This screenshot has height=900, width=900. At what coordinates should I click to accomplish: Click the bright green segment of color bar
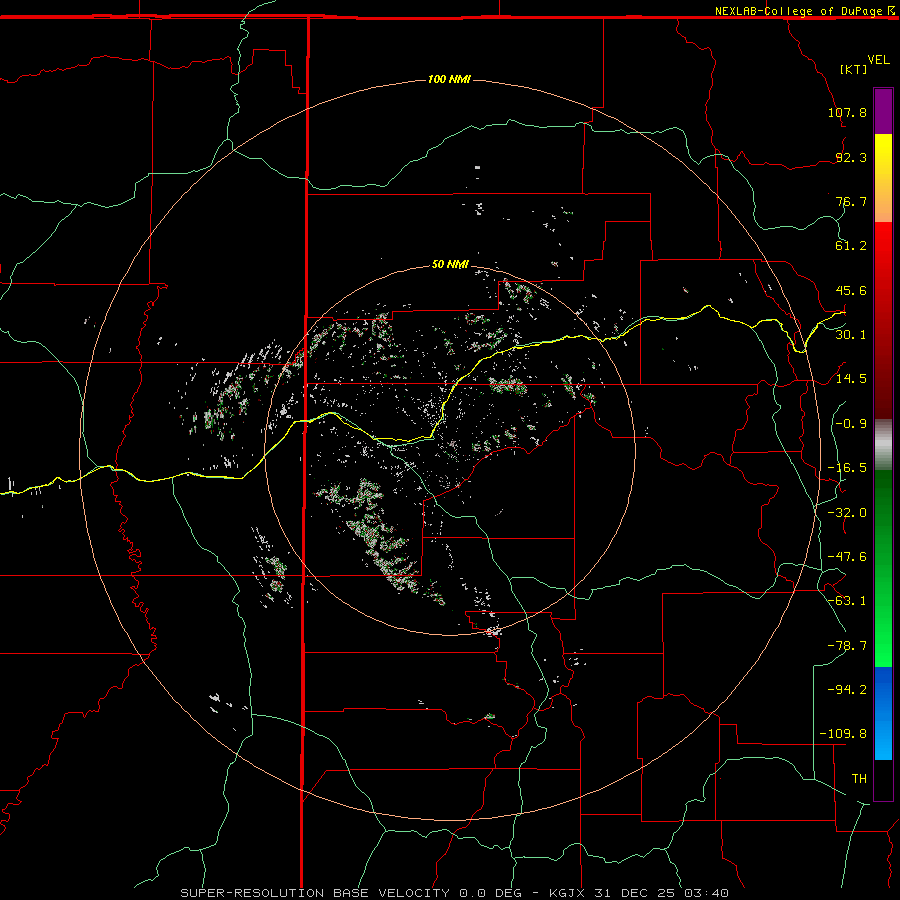pyautogui.click(x=883, y=568)
